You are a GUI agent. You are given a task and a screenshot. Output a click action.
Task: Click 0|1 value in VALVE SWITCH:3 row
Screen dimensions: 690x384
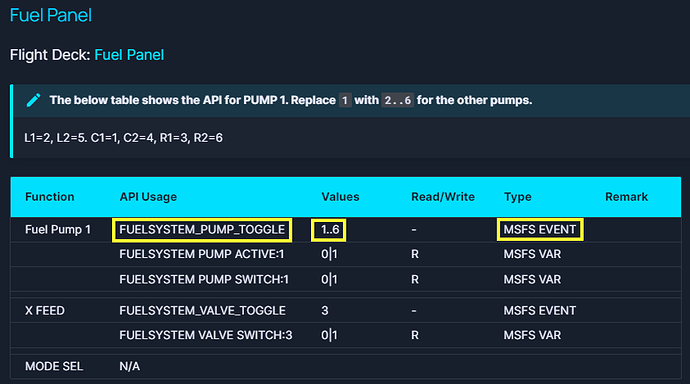(x=329, y=335)
